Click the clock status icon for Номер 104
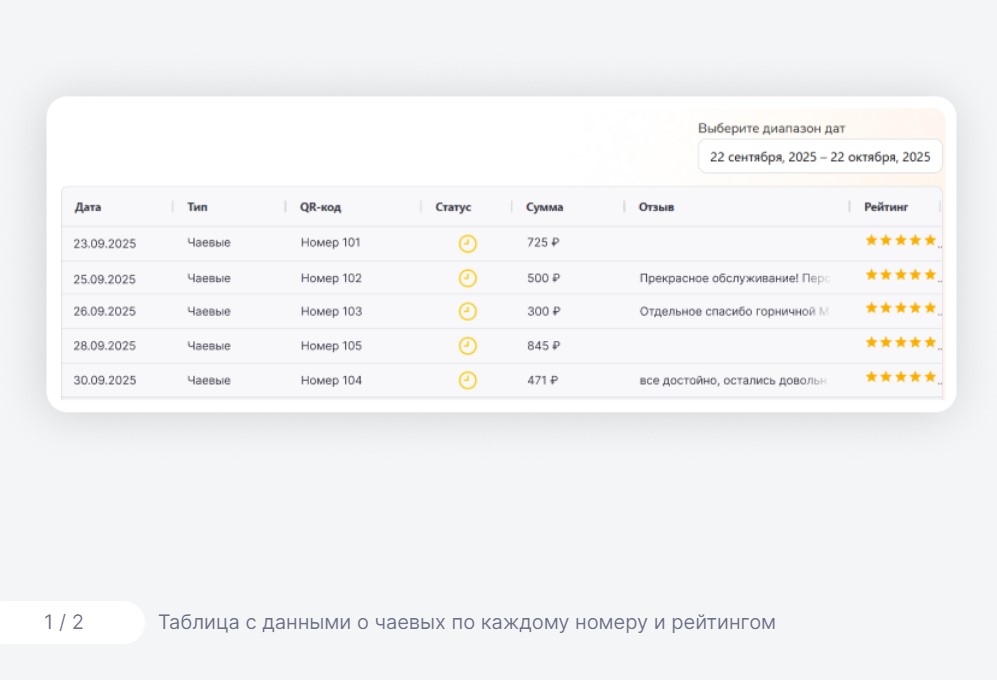This screenshot has width=997, height=680. [x=467, y=380]
